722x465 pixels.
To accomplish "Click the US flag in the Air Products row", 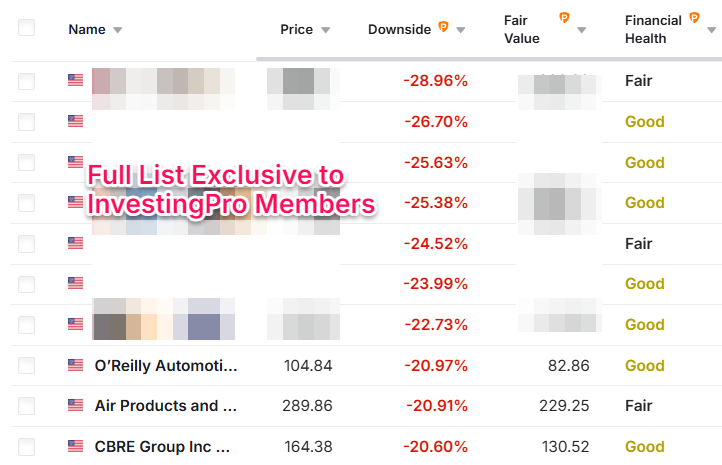I will (76, 405).
